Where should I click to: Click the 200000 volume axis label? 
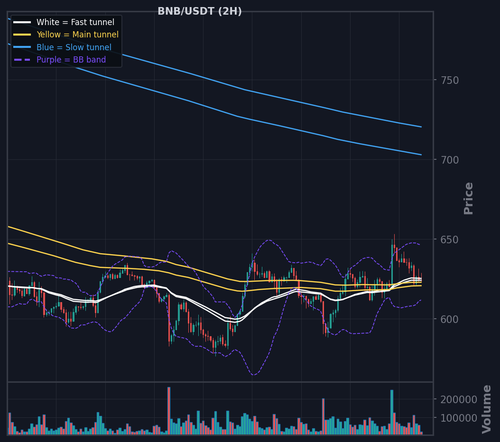pos(459,399)
